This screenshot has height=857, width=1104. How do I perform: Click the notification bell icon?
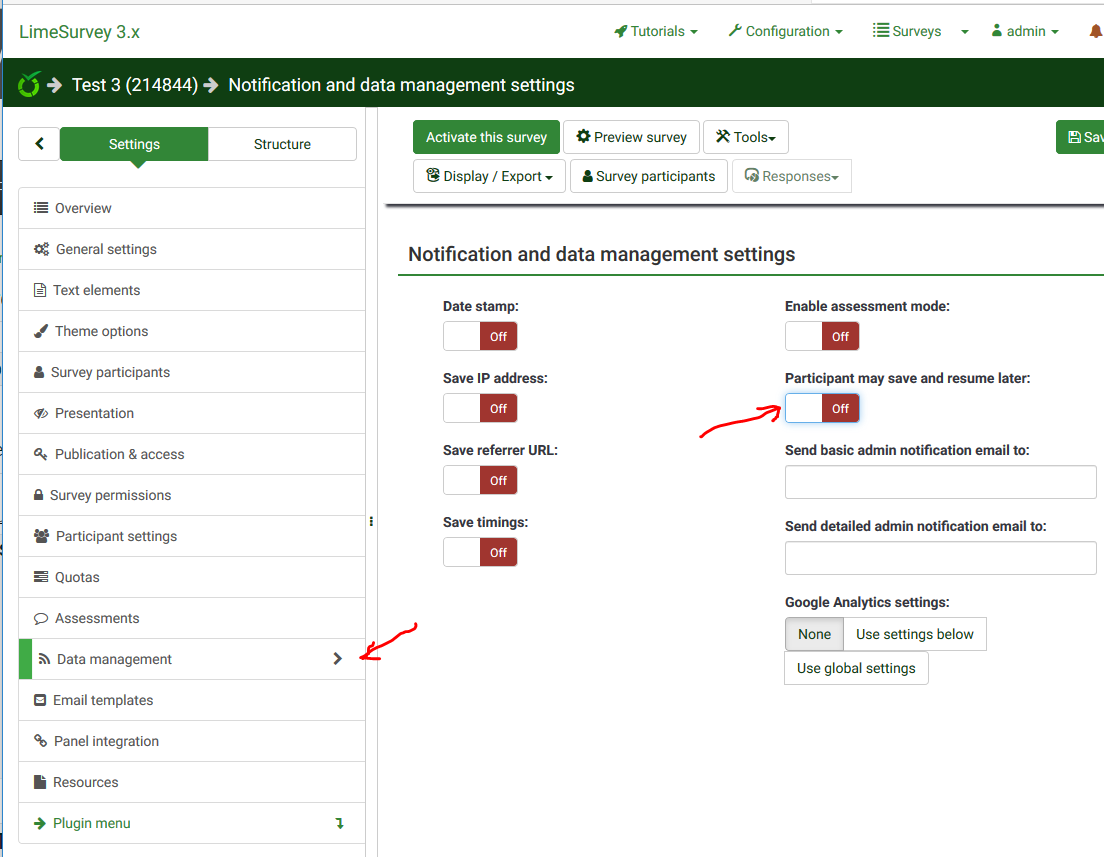pyautogui.click(x=1094, y=31)
